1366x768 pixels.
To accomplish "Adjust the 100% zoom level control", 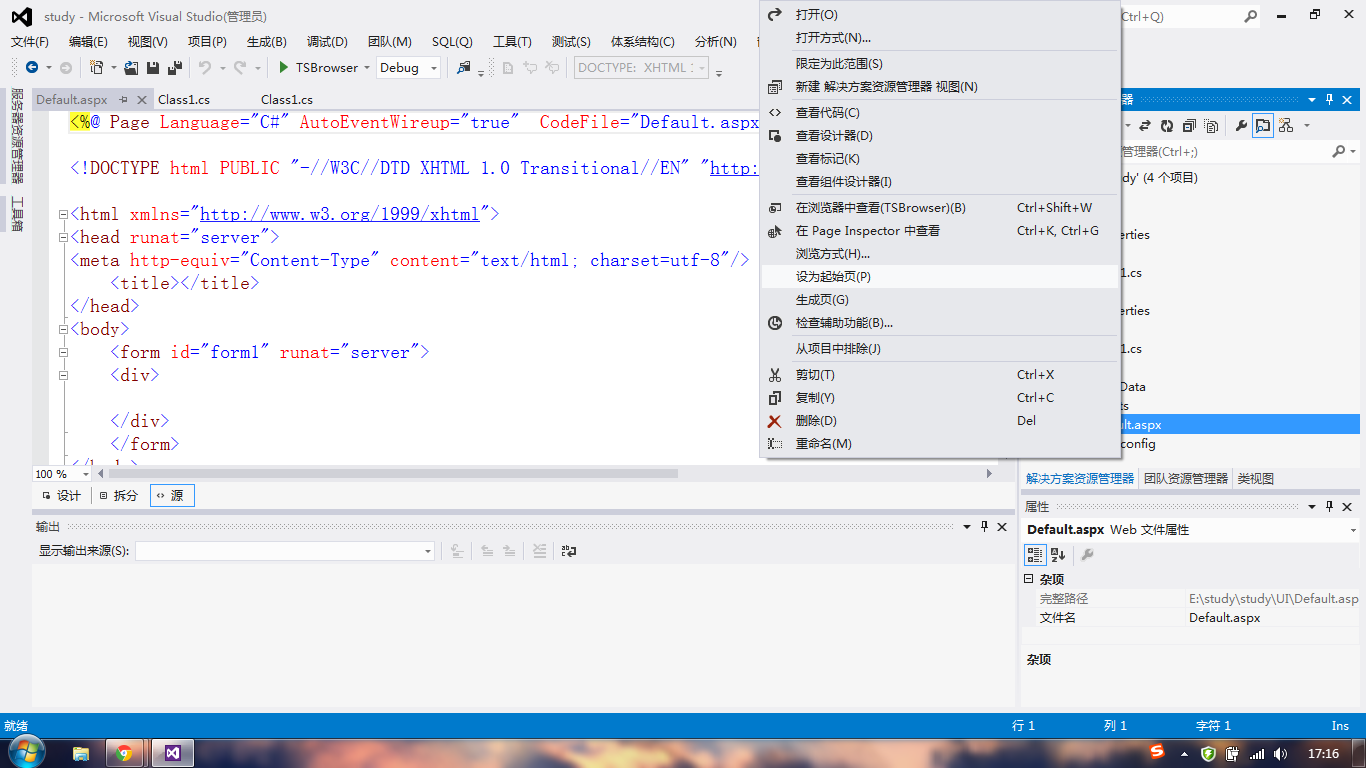I will click(x=60, y=472).
